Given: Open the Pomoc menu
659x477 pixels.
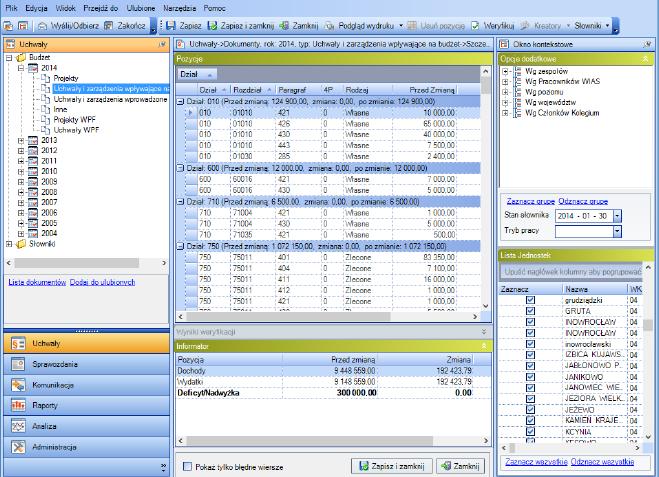Looking at the screenshot, I should [x=214, y=8].
